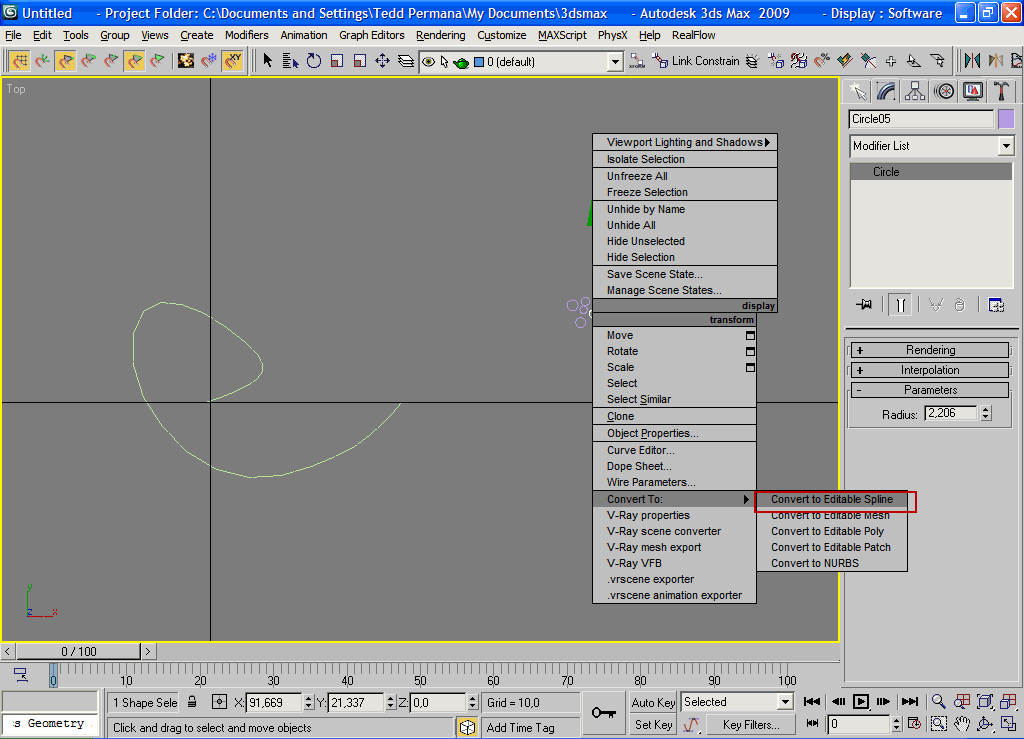
Task: Click the Zoom Extents All icon
Action: [x=1008, y=702]
